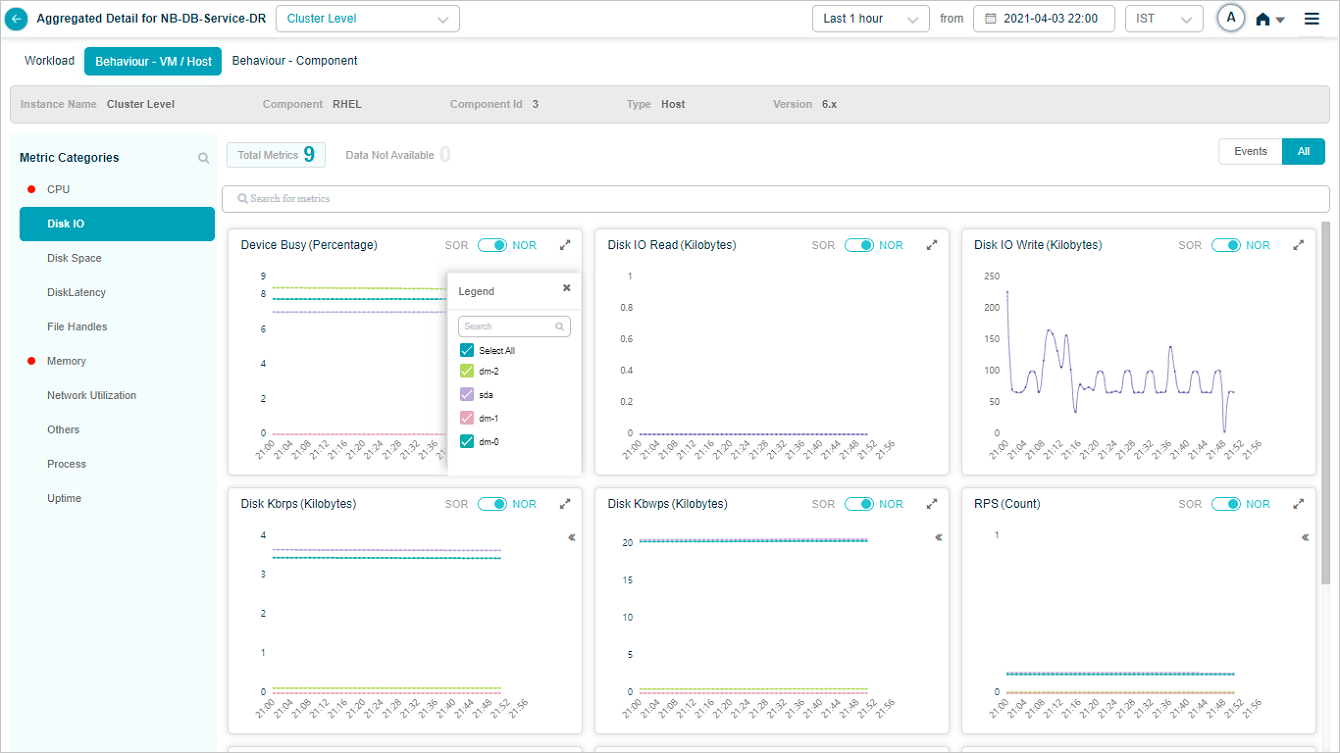Expand the Device Busy chart fullscreen
The image size is (1340, 753).
(565, 245)
